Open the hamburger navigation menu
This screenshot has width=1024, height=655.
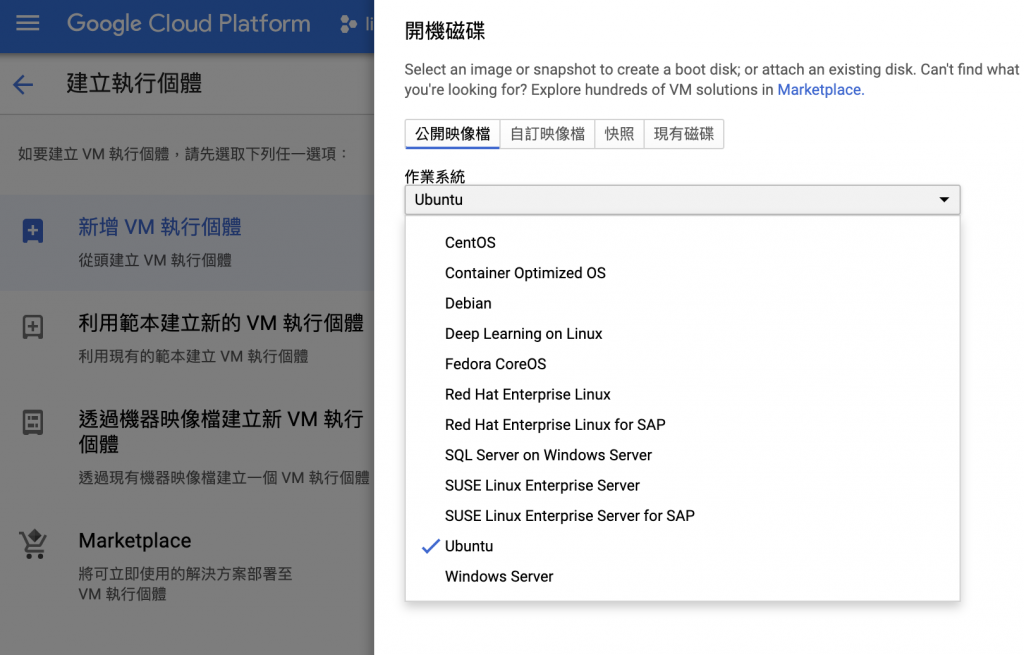coord(27,24)
